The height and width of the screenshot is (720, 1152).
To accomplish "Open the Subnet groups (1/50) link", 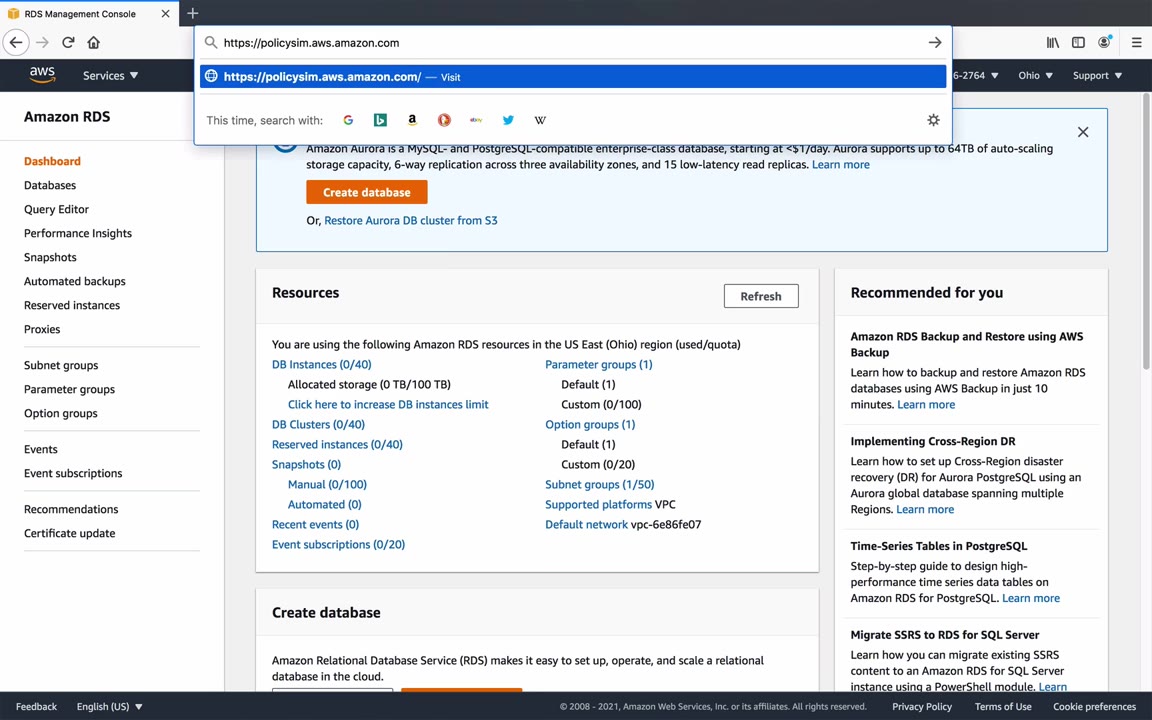I will [x=600, y=484].
